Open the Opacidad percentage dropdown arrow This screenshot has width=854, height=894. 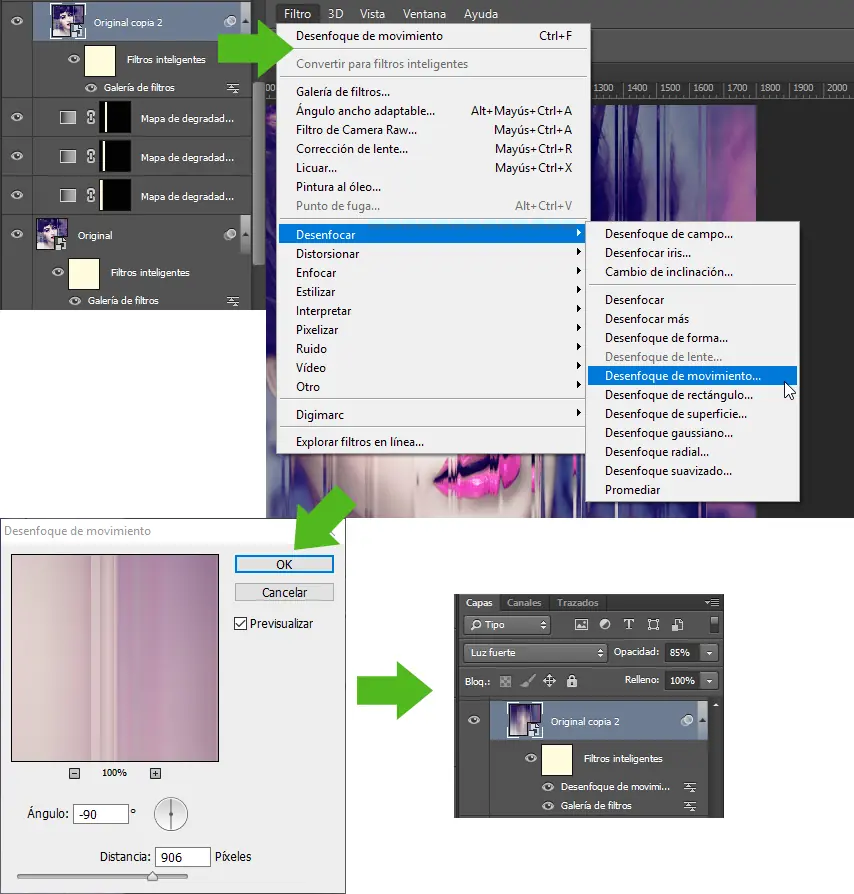(x=708, y=653)
